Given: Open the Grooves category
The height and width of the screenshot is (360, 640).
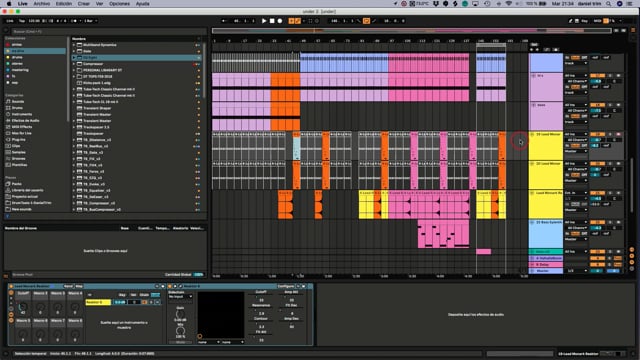Looking at the screenshot, I should tap(16, 158).
